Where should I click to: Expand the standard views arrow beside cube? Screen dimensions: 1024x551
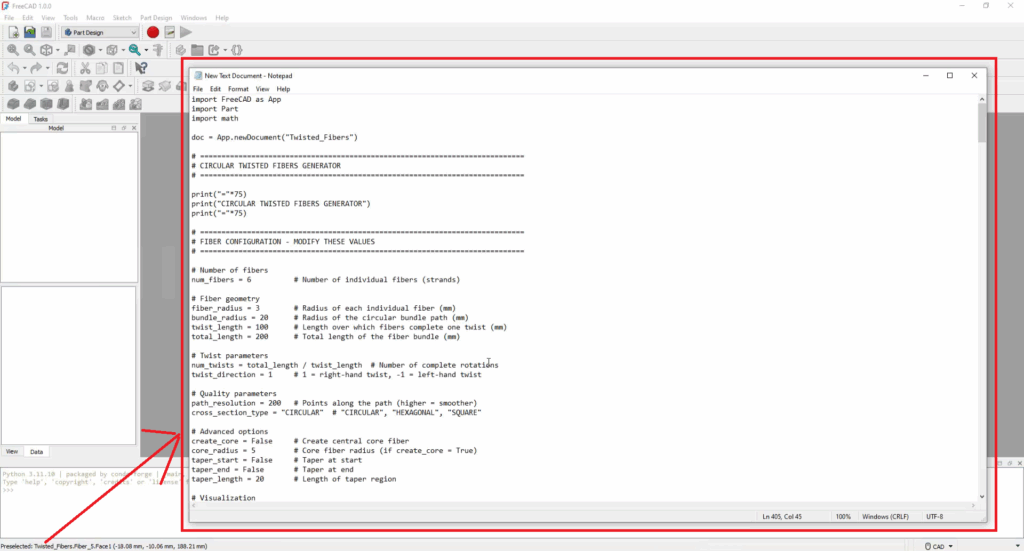pyautogui.click(x=57, y=50)
